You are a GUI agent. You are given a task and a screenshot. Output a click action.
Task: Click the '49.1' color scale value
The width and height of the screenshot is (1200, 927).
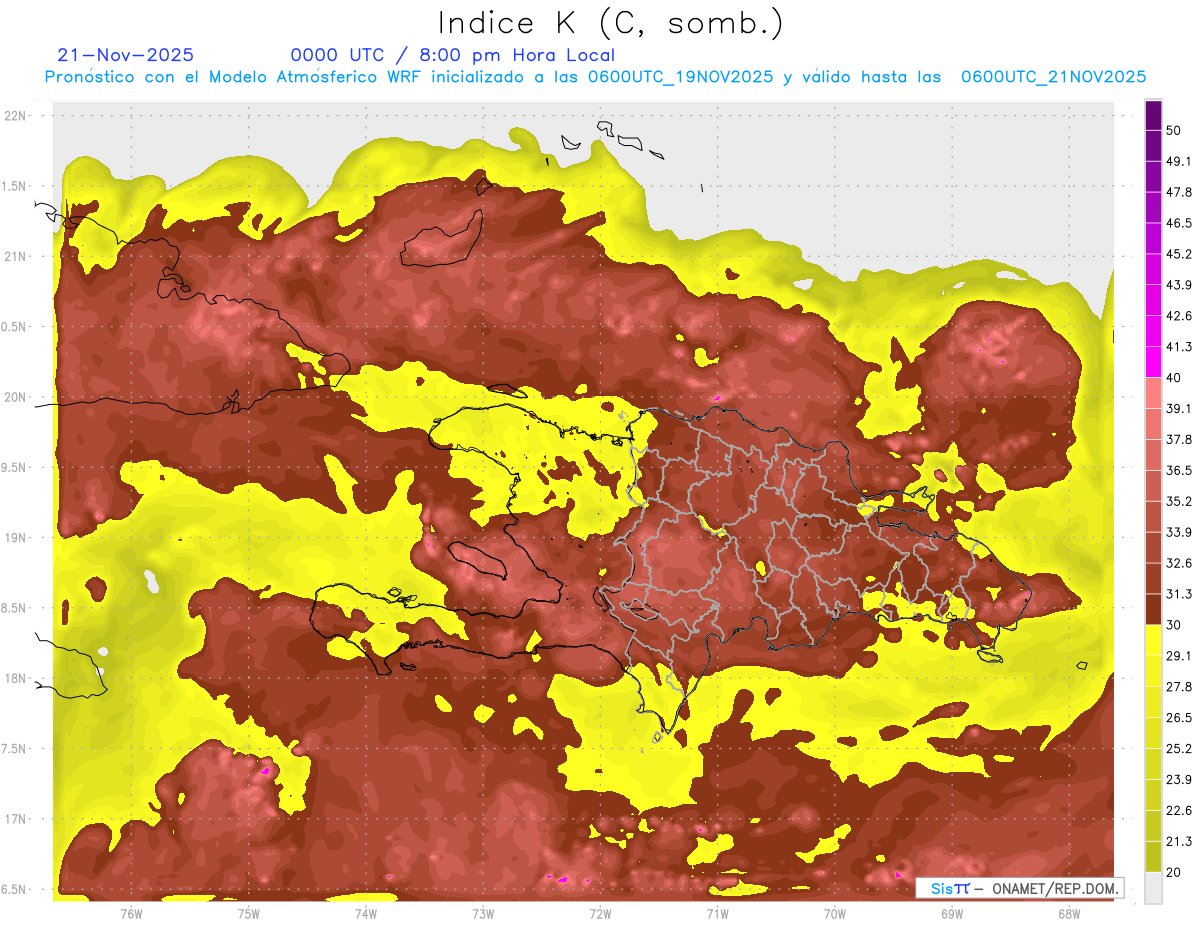click(x=1179, y=161)
